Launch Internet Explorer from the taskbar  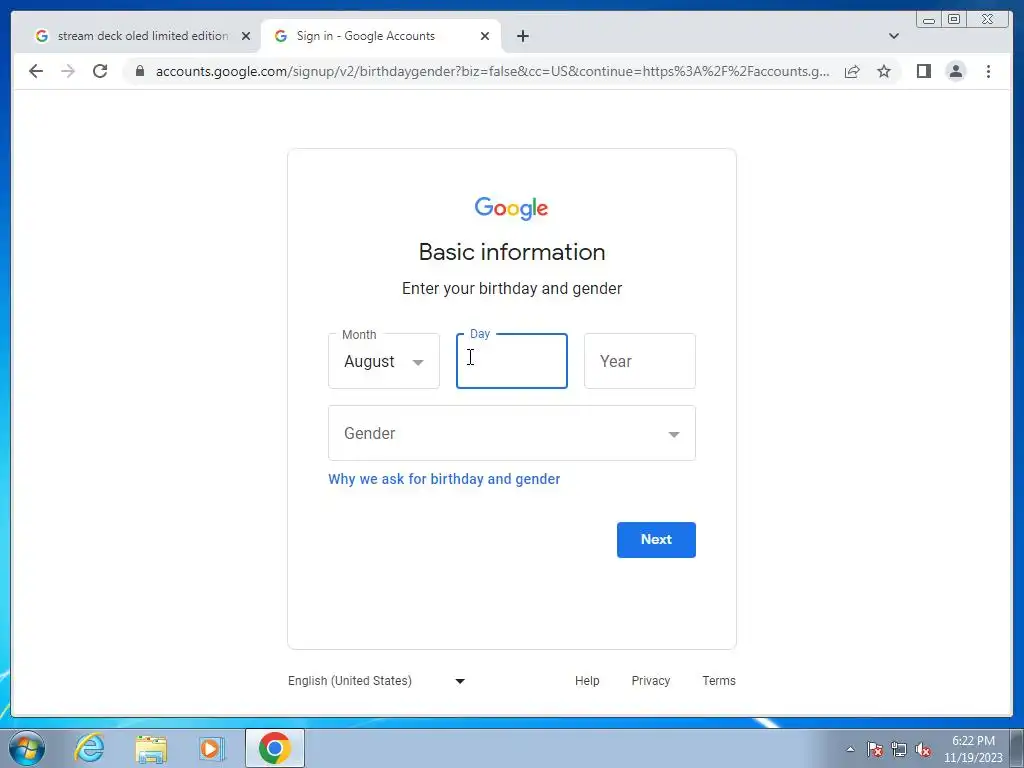click(89, 748)
